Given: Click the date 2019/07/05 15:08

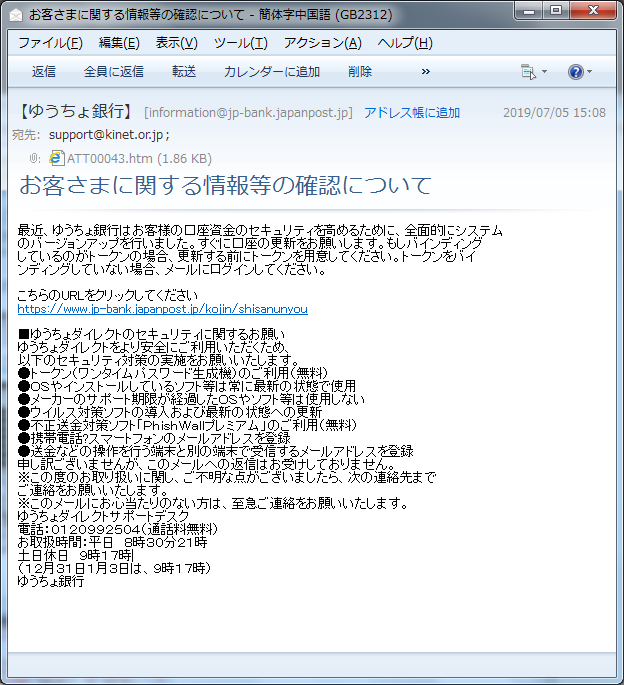Looking at the screenshot, I should tap(554, 113).
